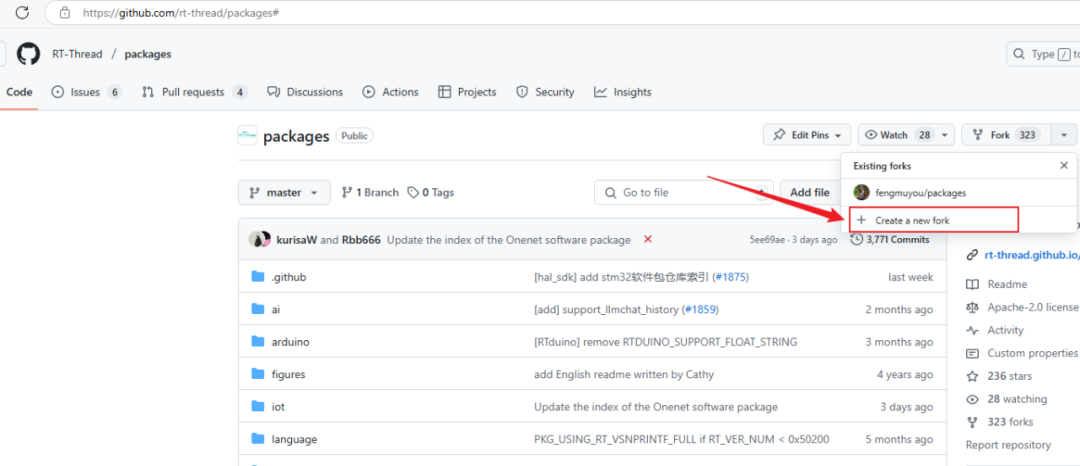Click the Issues count badge 6
The height and width of the screenshot is (466, 1080).
point(114,92)
